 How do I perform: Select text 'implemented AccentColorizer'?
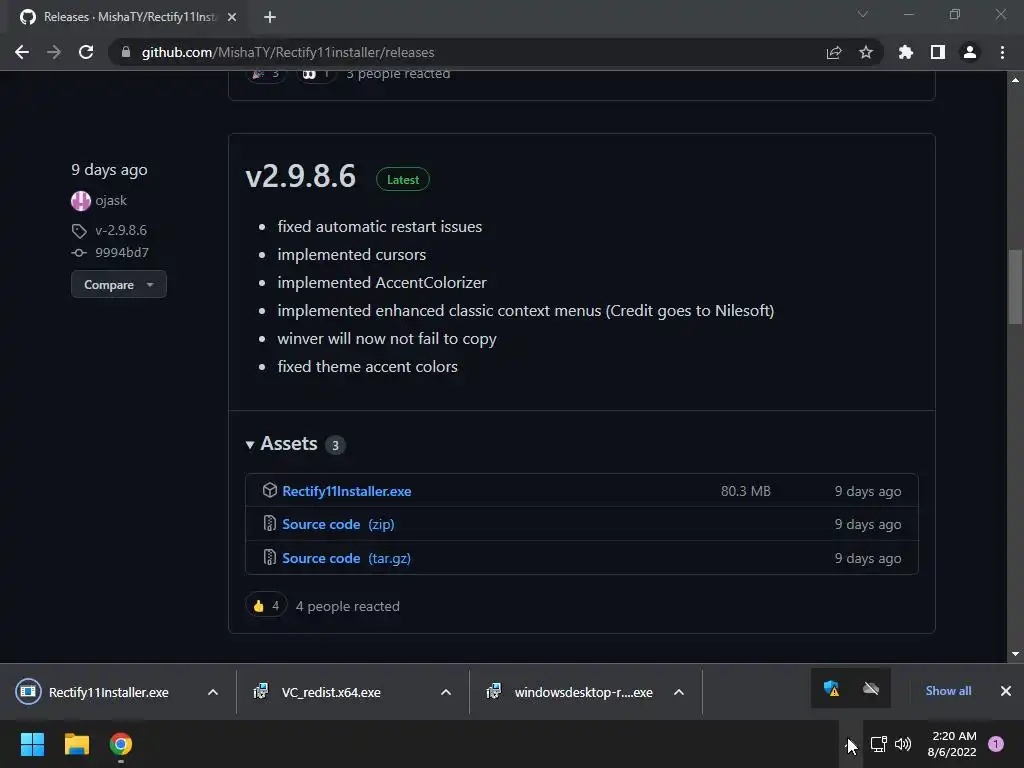[382, 283]
